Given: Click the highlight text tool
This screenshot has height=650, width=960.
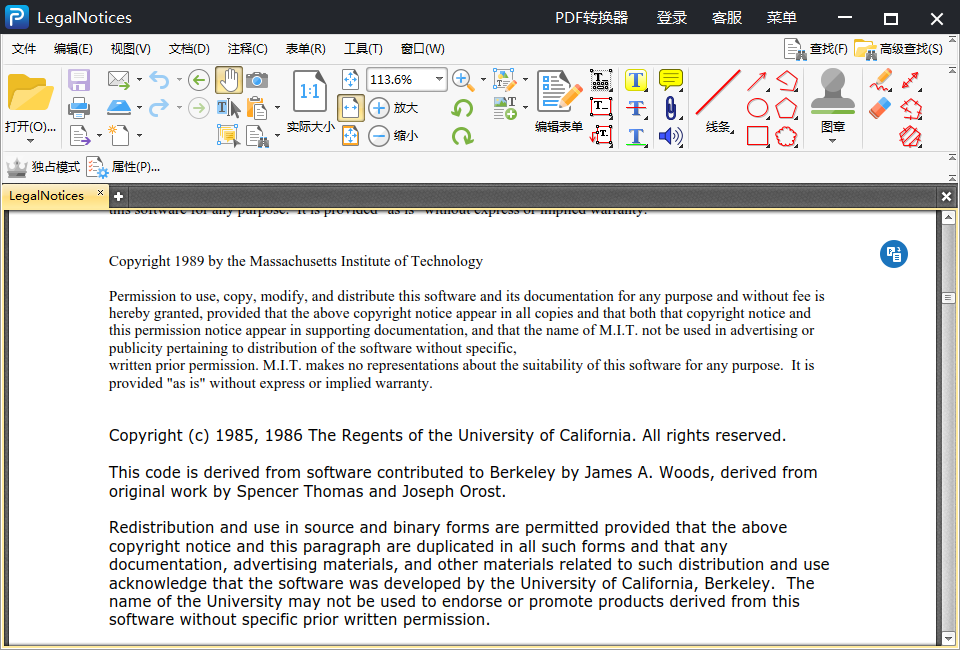Looking at the screenshot, I should [x=636, y=80].
